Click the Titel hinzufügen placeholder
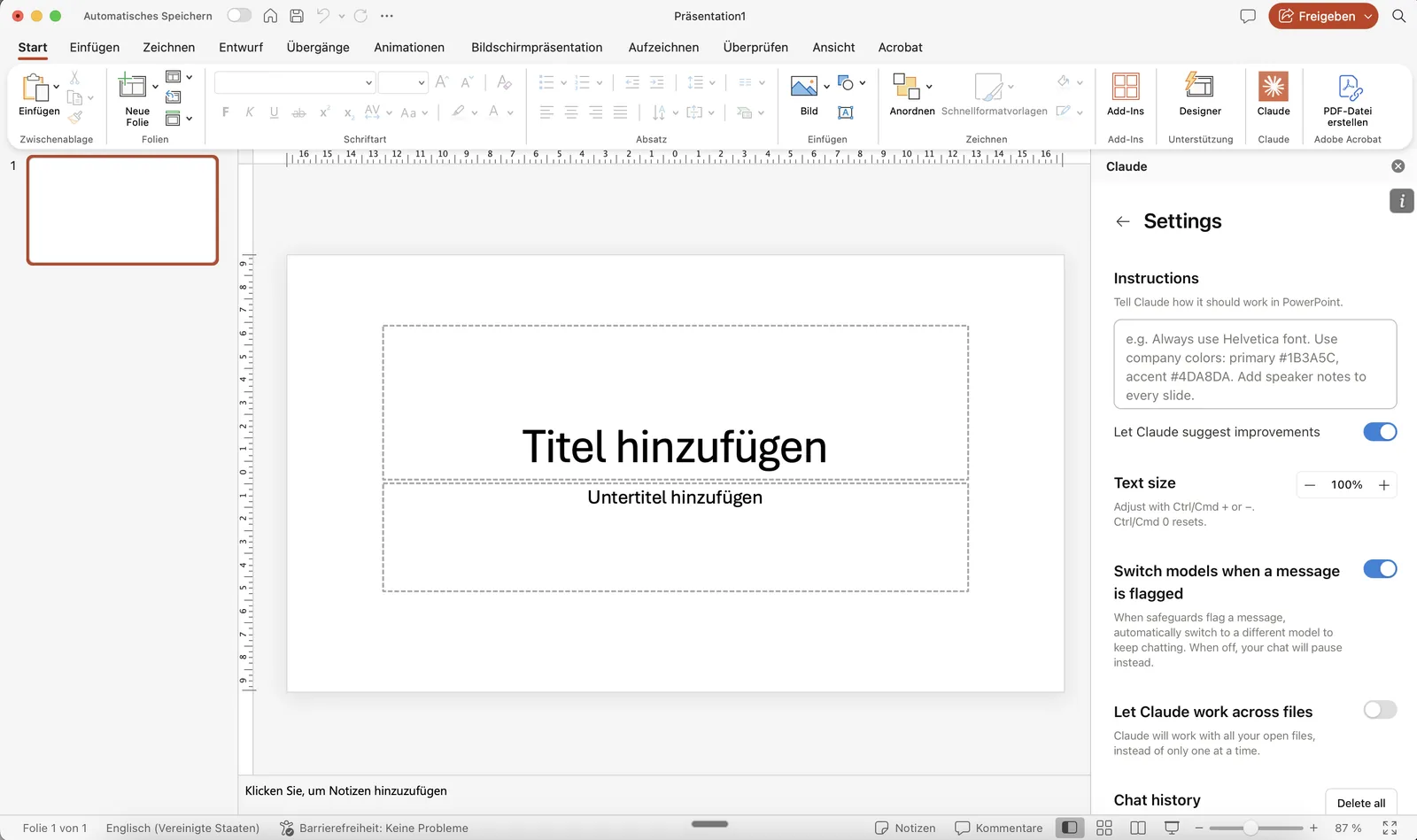The image size is (1417, 840). click(675, 403)
